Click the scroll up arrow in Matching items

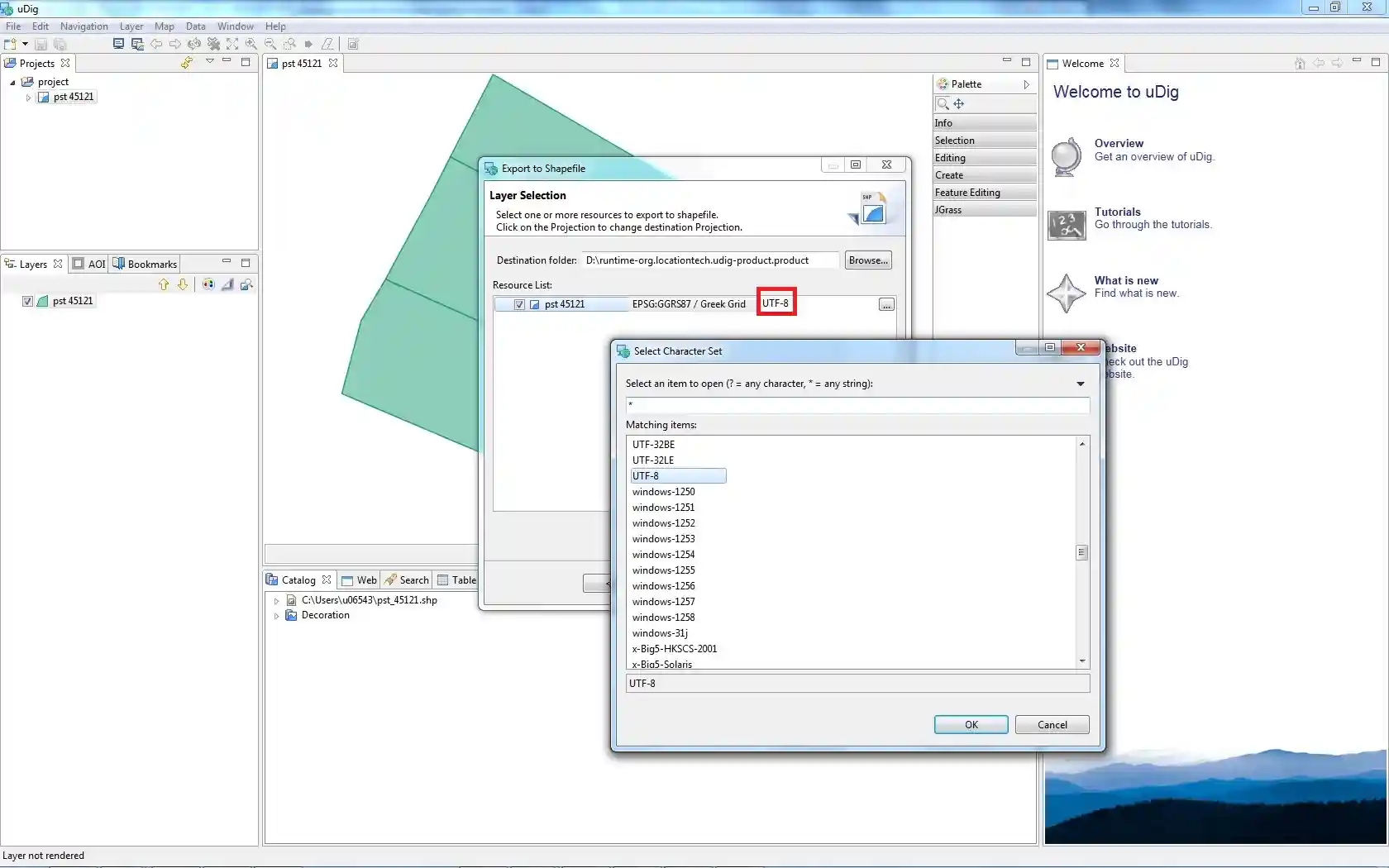coord(1081,444)
